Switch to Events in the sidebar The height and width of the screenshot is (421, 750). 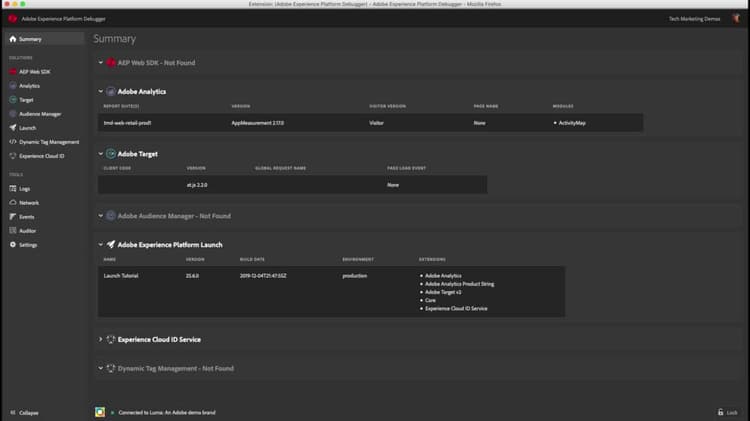click(x=27, y=217)
